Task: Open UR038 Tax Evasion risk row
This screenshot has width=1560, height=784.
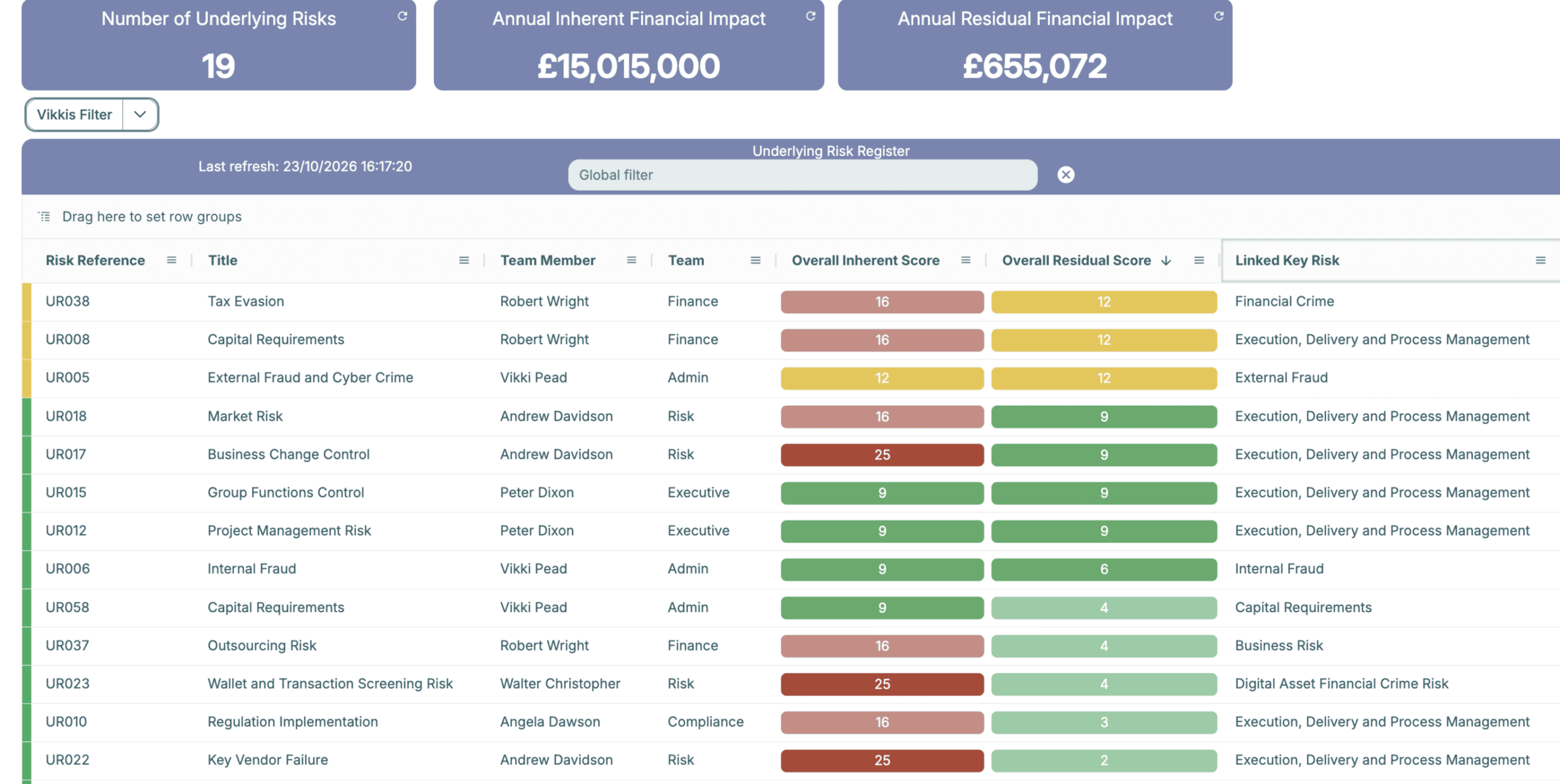Action: tap(791, 301)
